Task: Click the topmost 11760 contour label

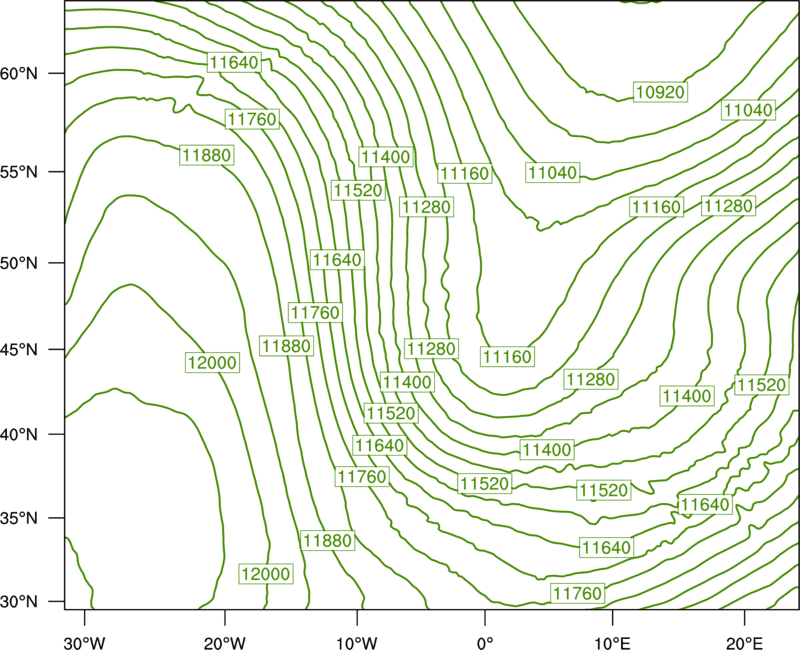Action: [253, 119]
